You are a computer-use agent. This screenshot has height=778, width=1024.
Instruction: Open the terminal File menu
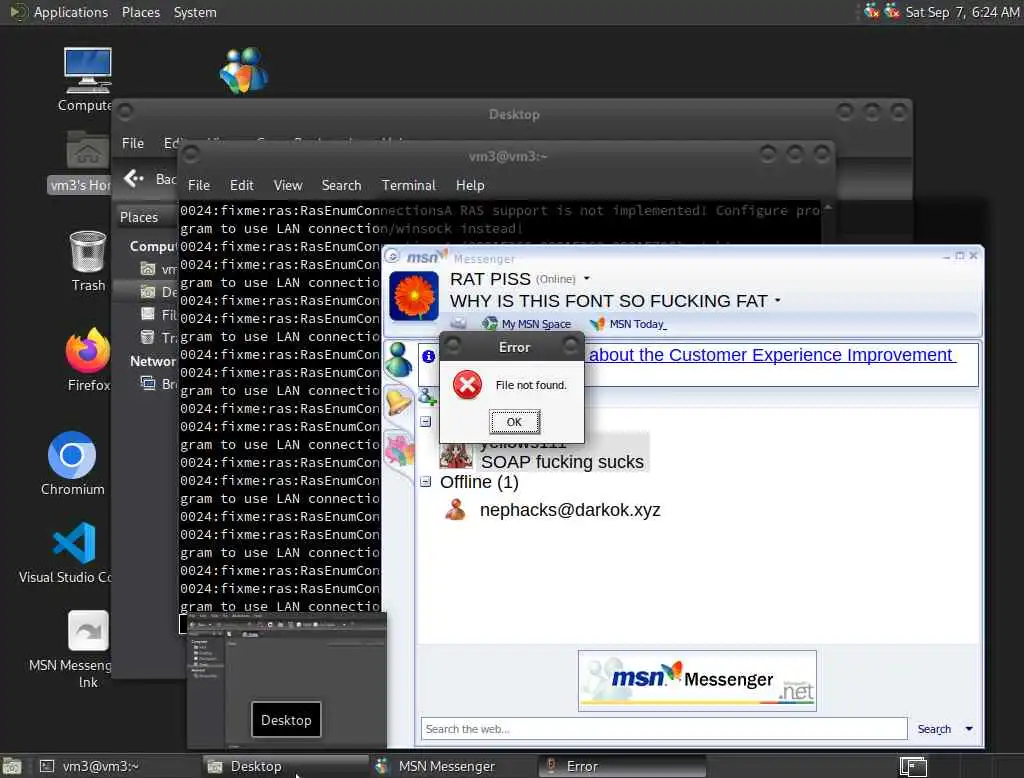199,186
